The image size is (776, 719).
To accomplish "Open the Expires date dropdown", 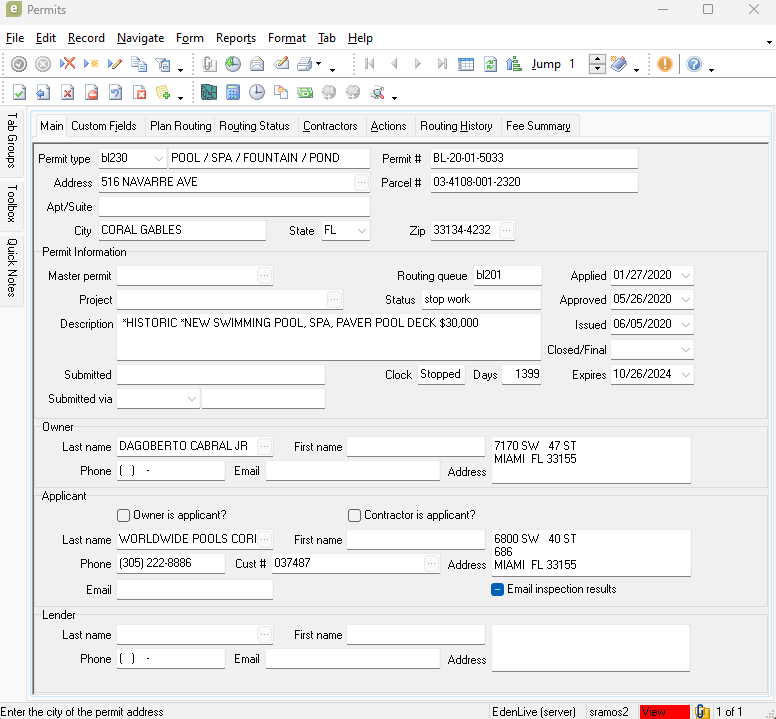I will point(685,375).
